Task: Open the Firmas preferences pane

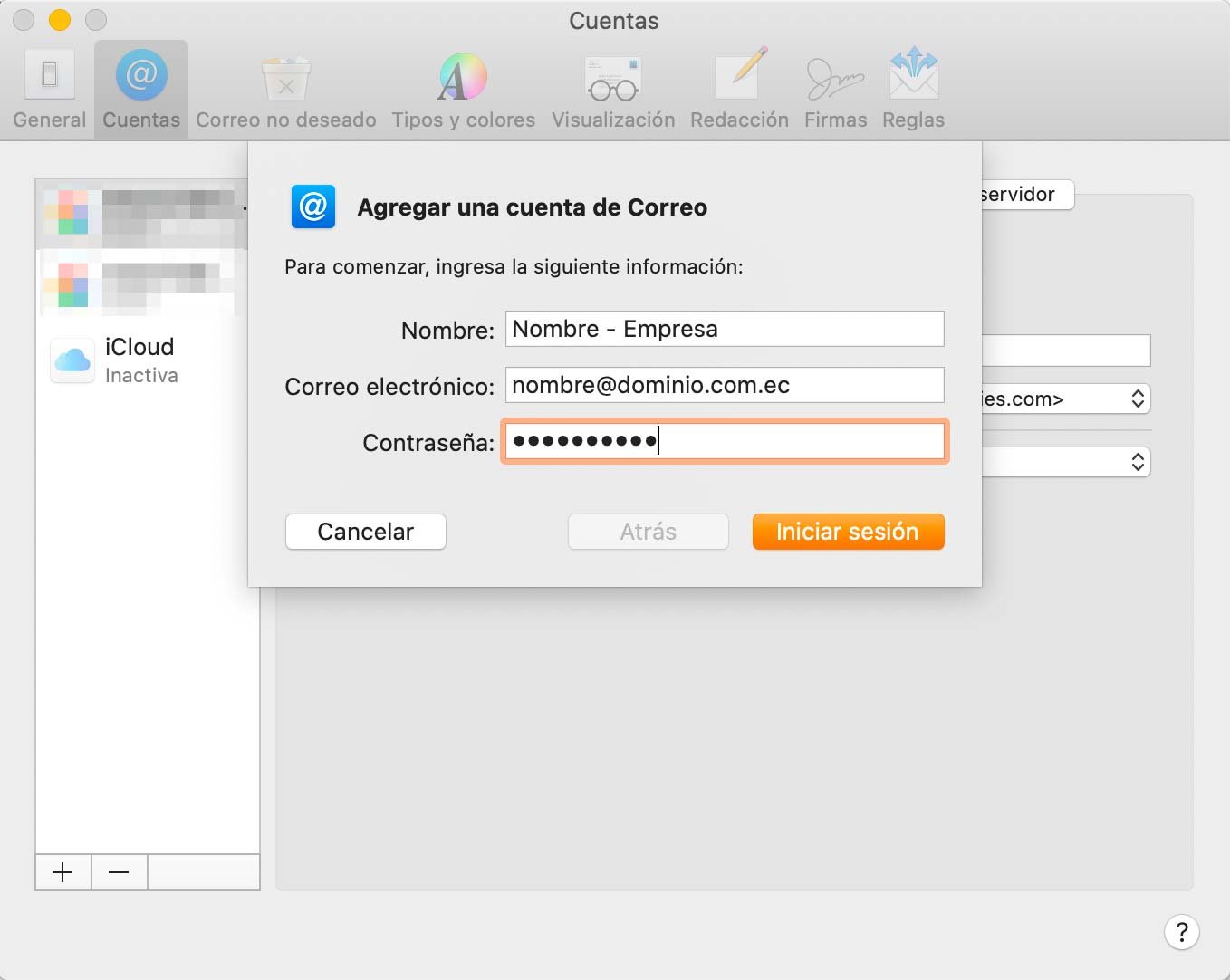Action: click(x=834, y=88)
